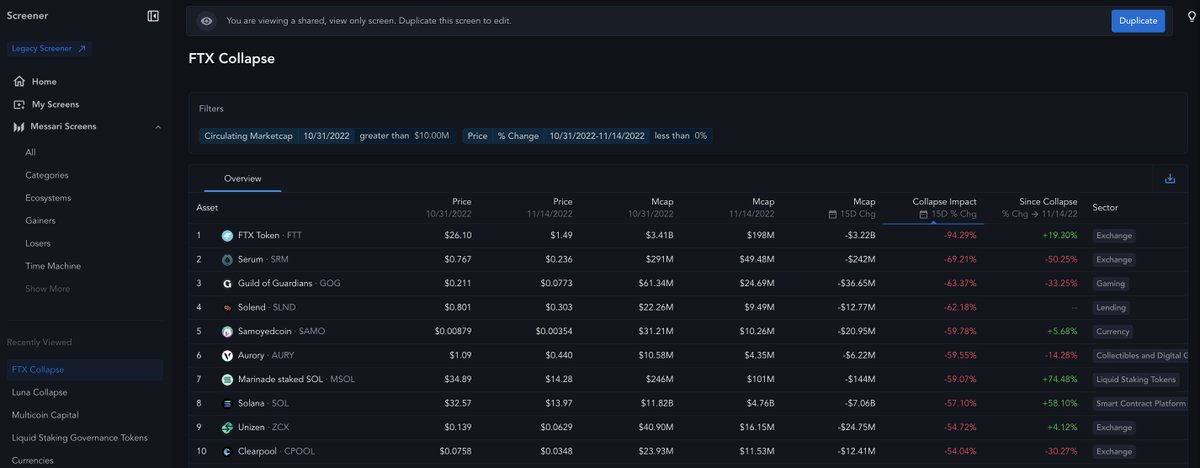This screenshot has height=468, width=1200.
Task: Click Marinade staked SOL · MSOL name
Action: pyautogui.click(x=296, y=380)
